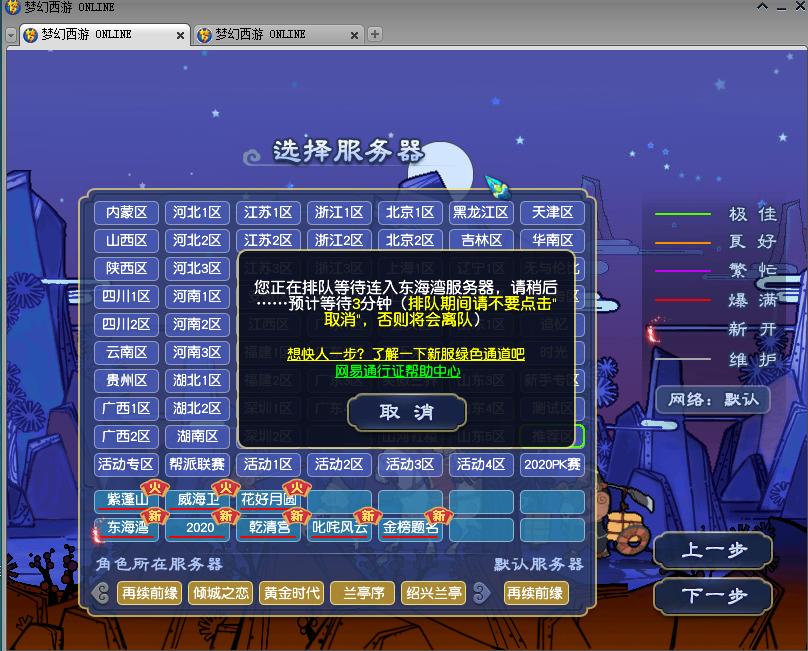Pick 绍兴兰亭 character server
Viewport: 808px width, 651px height.
433,593
